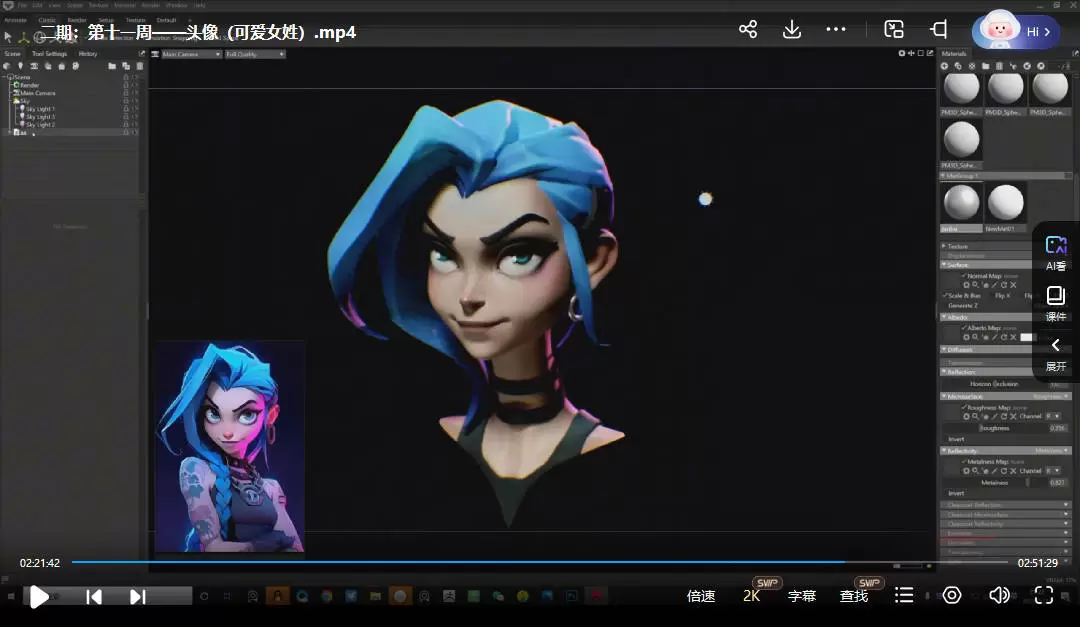This screenshot has width=1080, height=627.
Task: Click the video rotate icon
Action: 938,29
